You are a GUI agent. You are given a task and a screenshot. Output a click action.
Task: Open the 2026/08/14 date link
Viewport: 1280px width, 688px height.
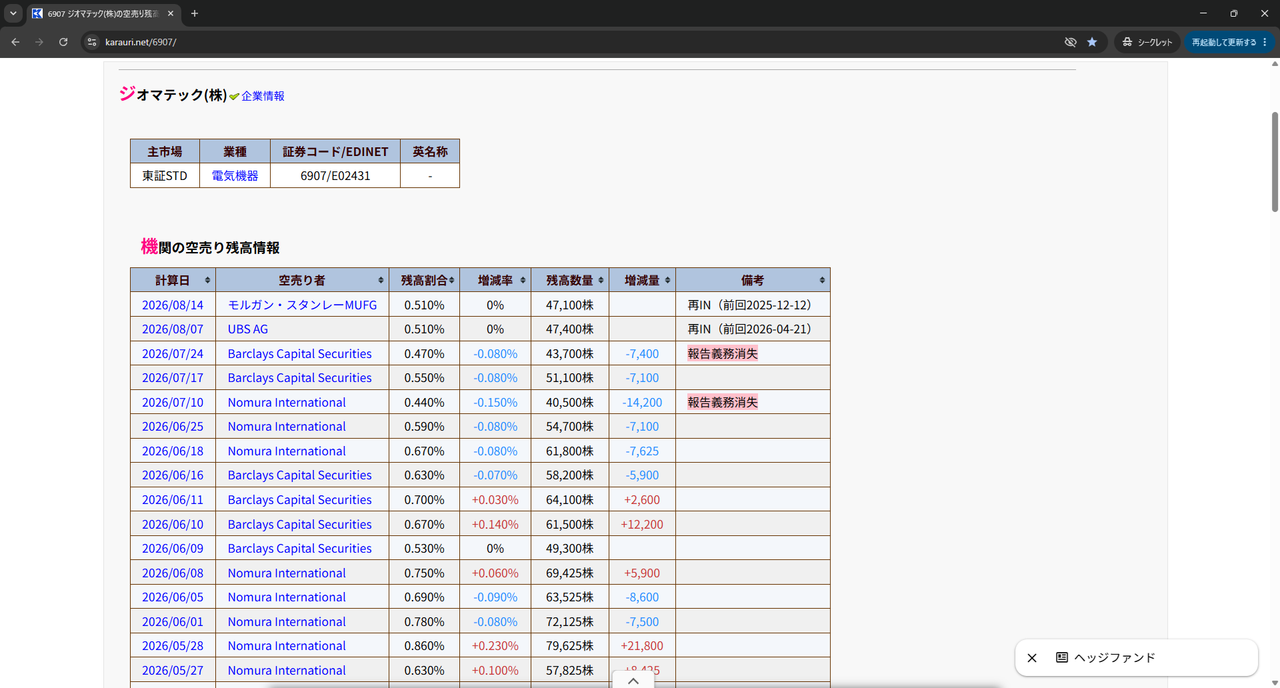point(172,305)
